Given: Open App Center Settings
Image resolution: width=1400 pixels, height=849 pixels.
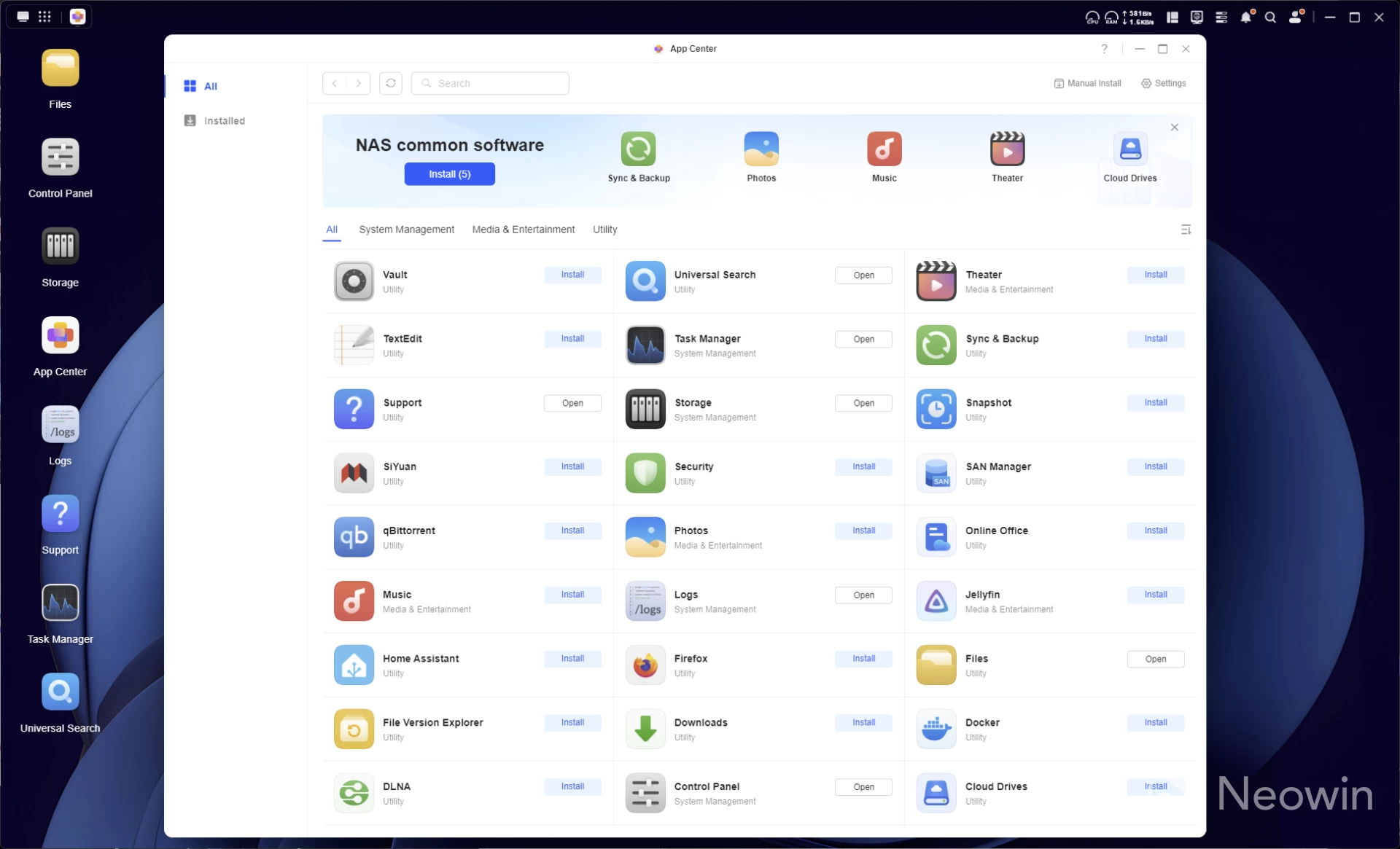Looking at the screenshot, I should 1163,83.
